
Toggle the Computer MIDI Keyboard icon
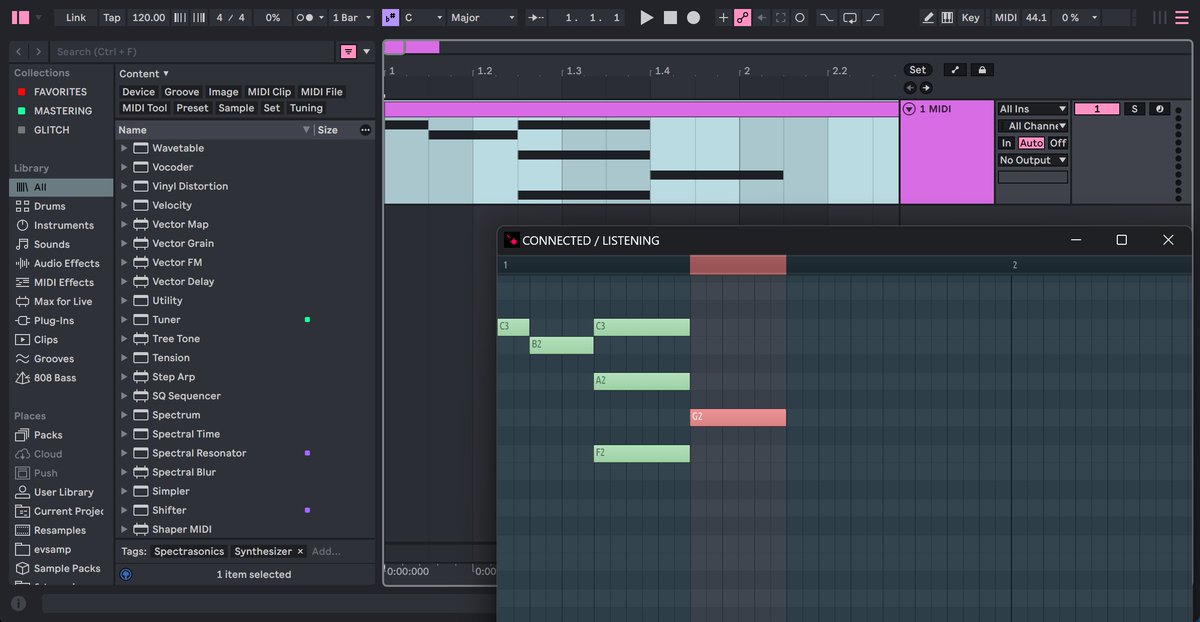tap(946, 18)
